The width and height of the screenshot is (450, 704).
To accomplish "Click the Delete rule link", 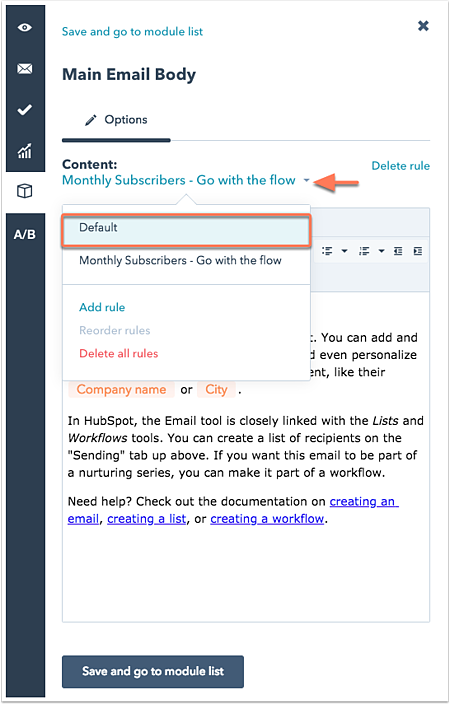I will click(401, 166).
